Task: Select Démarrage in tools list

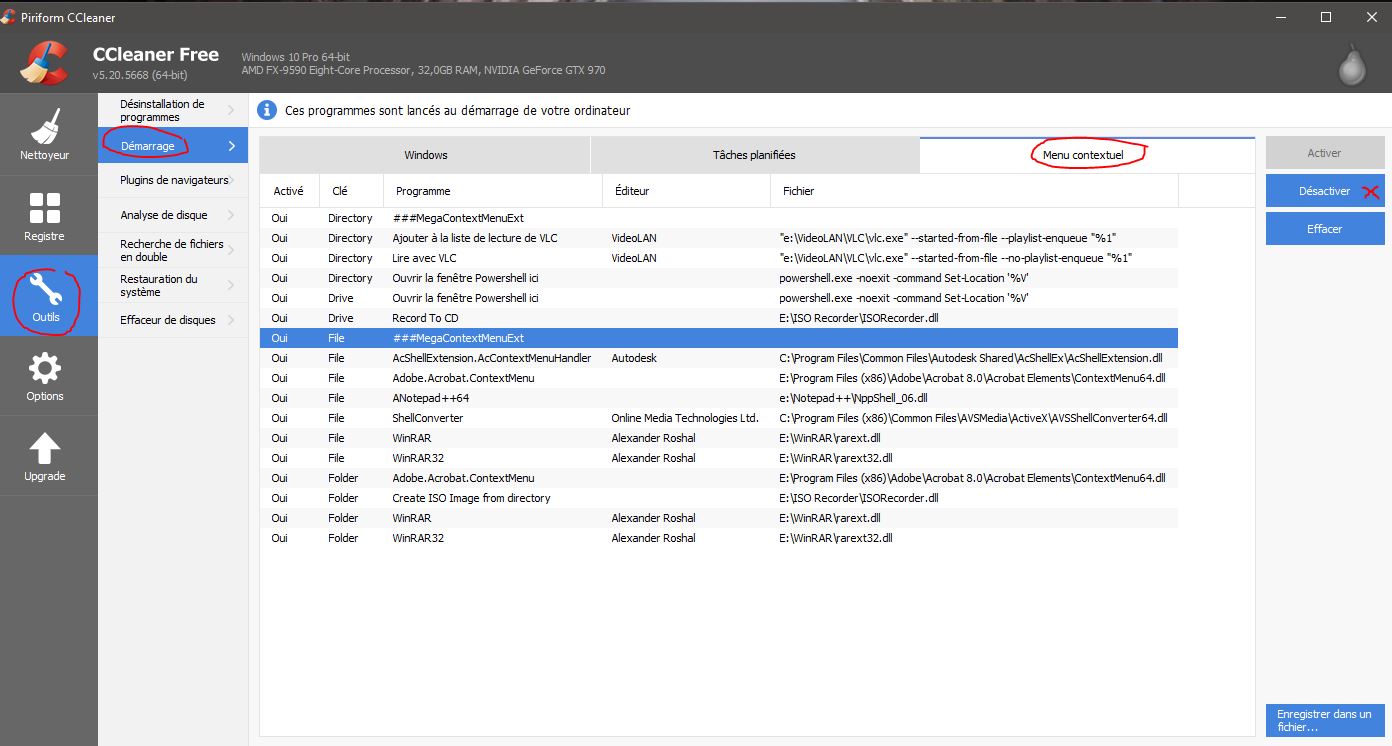Action: [173, 146]
